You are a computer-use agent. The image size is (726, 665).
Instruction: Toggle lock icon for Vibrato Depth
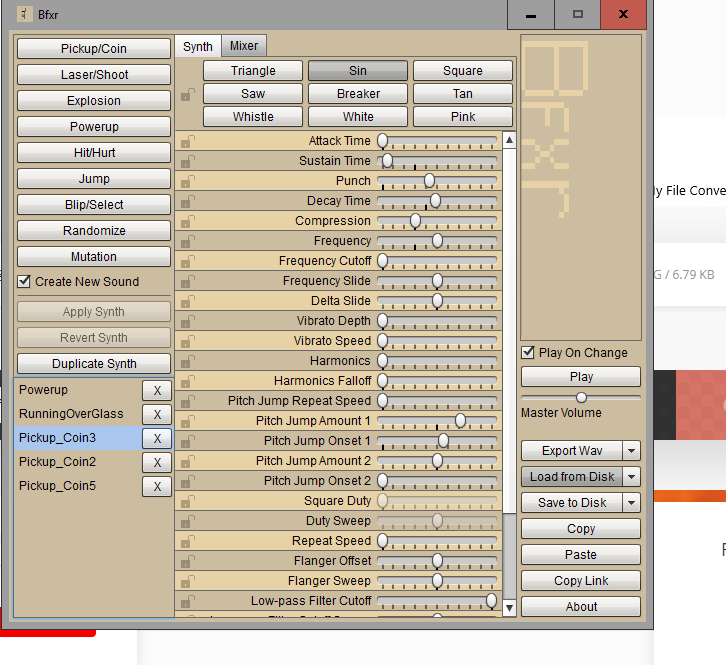click(x=187, y=322)
